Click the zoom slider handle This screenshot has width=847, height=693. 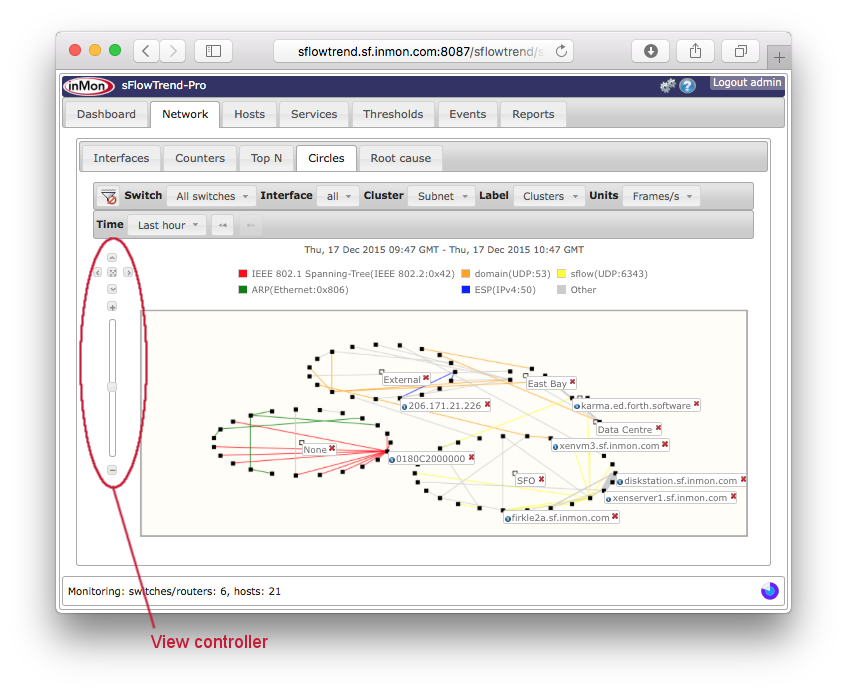[x=112, y=387]
